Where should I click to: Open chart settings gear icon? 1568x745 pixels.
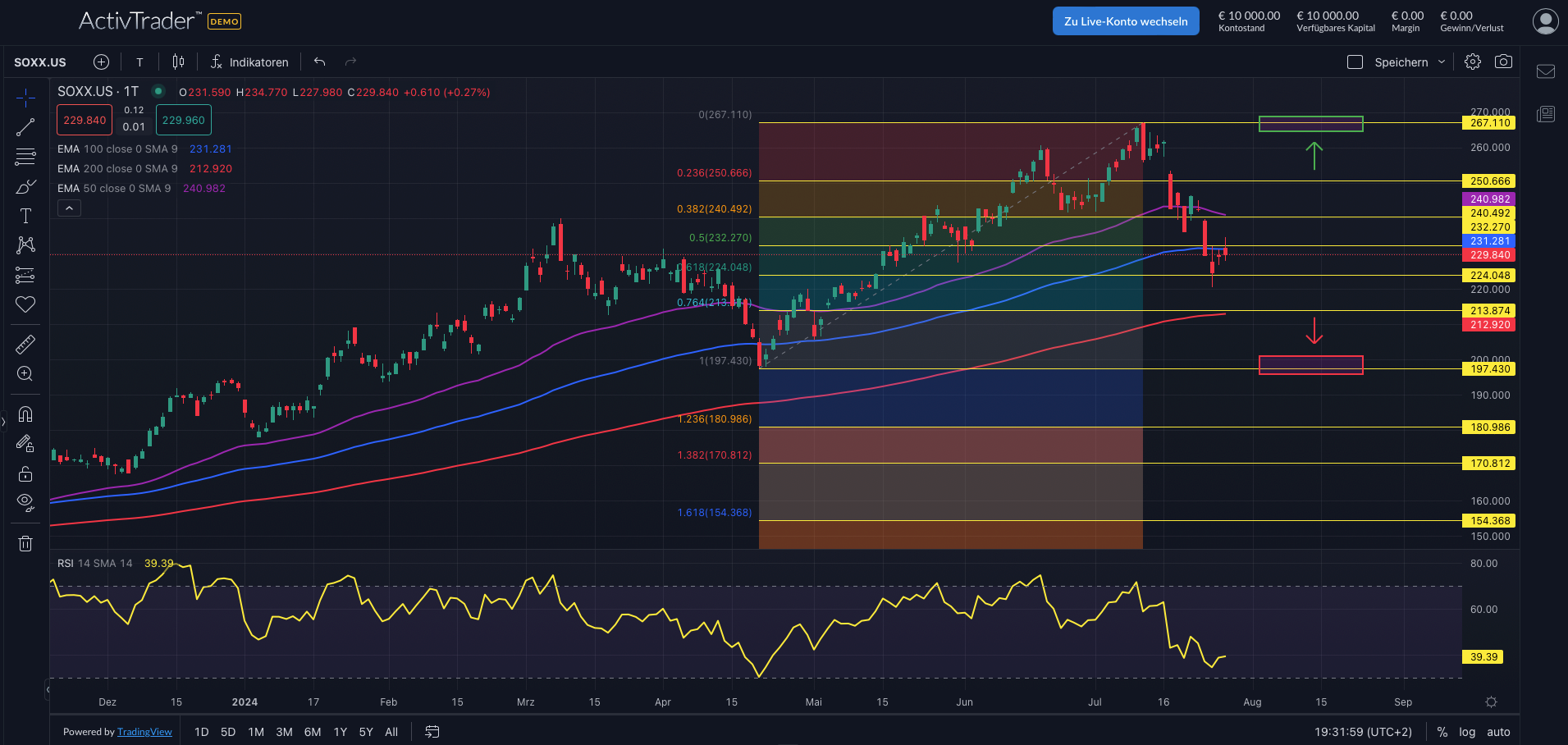(1473, 62)
